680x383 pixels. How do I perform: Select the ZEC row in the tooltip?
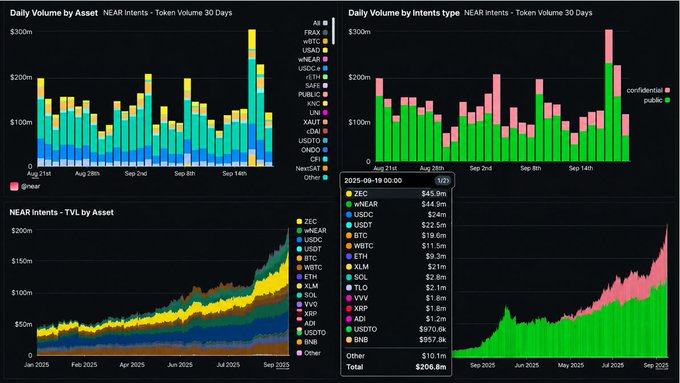396,193
